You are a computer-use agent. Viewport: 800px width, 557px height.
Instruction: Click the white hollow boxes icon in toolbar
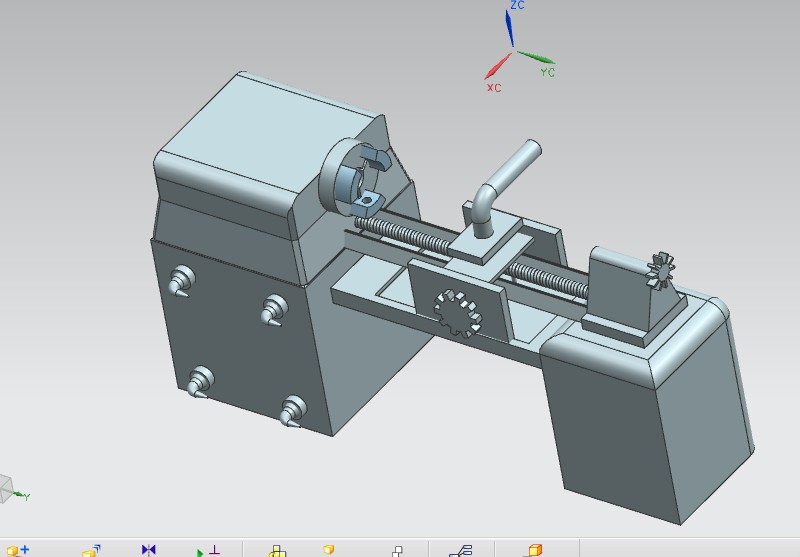[397, 551]
